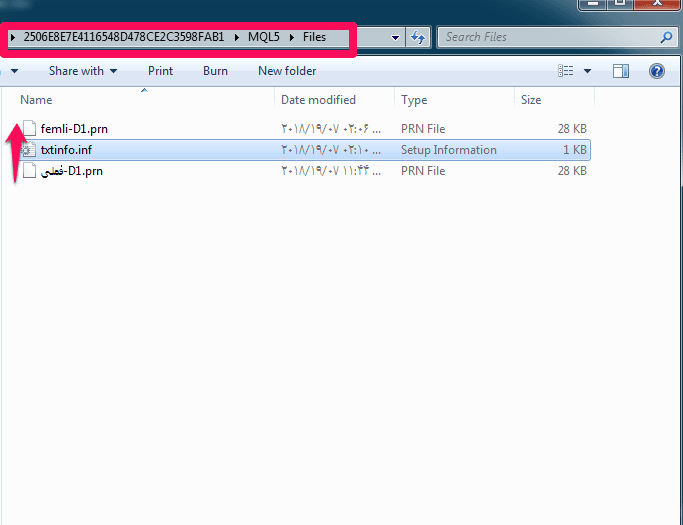
Task: Click the 1 KB size of txtinfo.inf
Action: (575, 150)
